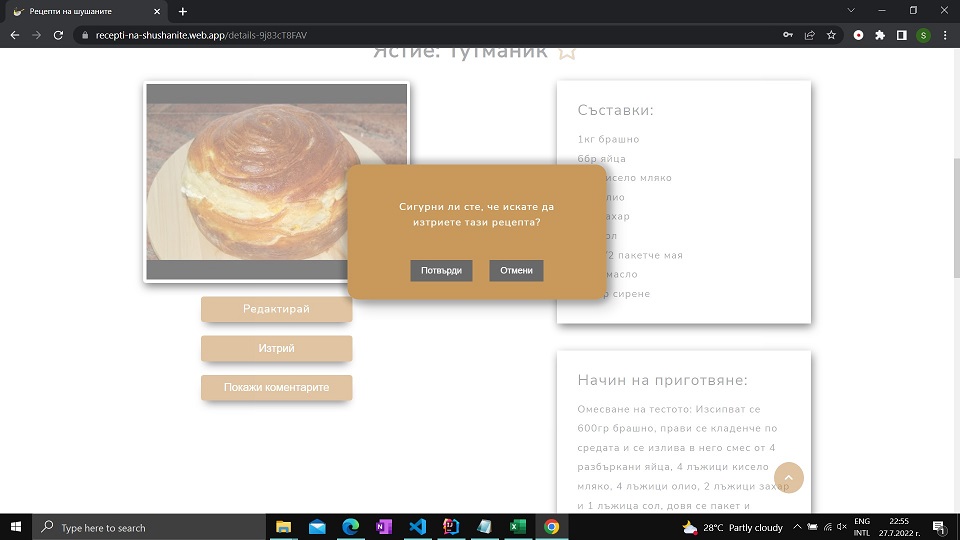Open a new browser tab
This screenshot has width=960, height=540.
182,11
